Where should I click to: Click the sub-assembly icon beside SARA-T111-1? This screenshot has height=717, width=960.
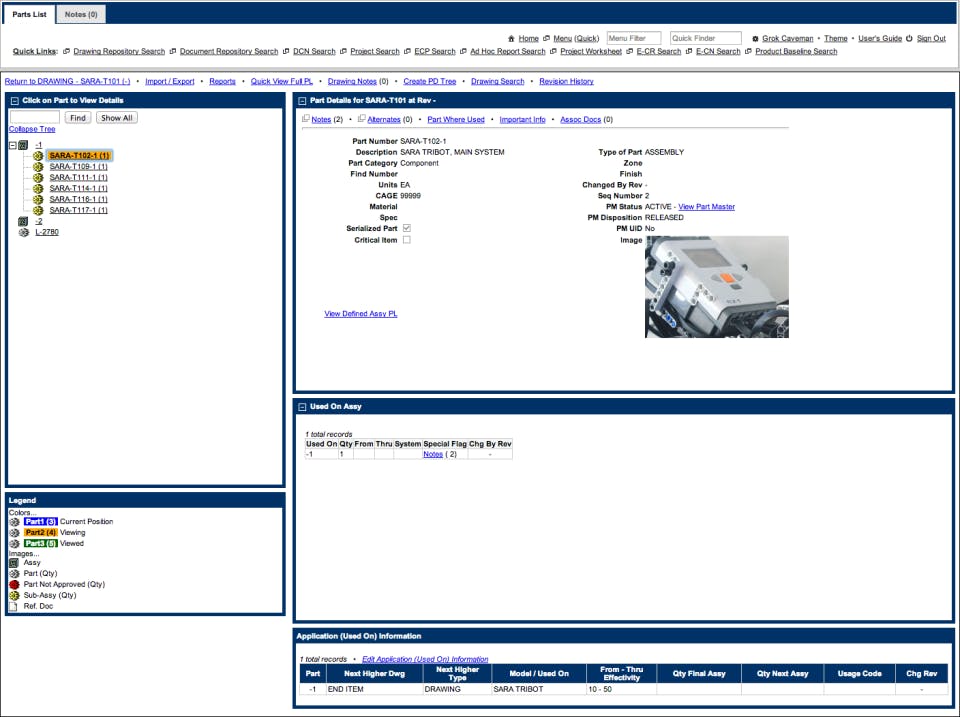point(38,178)
